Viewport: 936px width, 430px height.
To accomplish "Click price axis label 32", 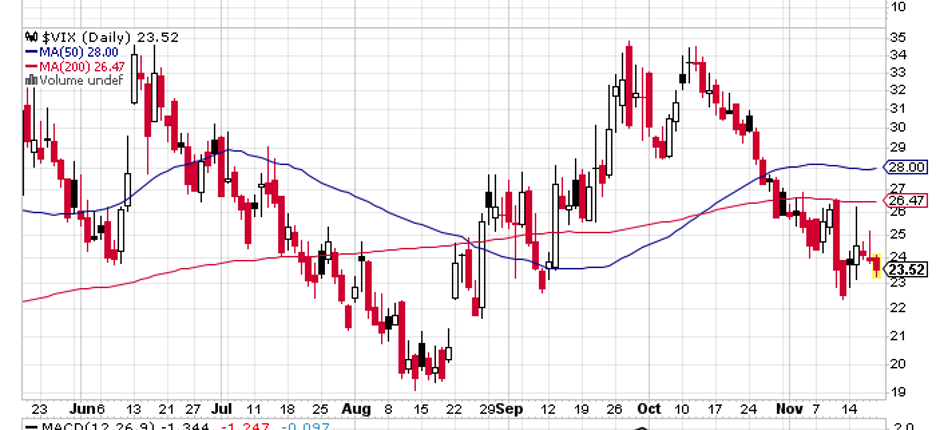I will [x=898, y=90].
